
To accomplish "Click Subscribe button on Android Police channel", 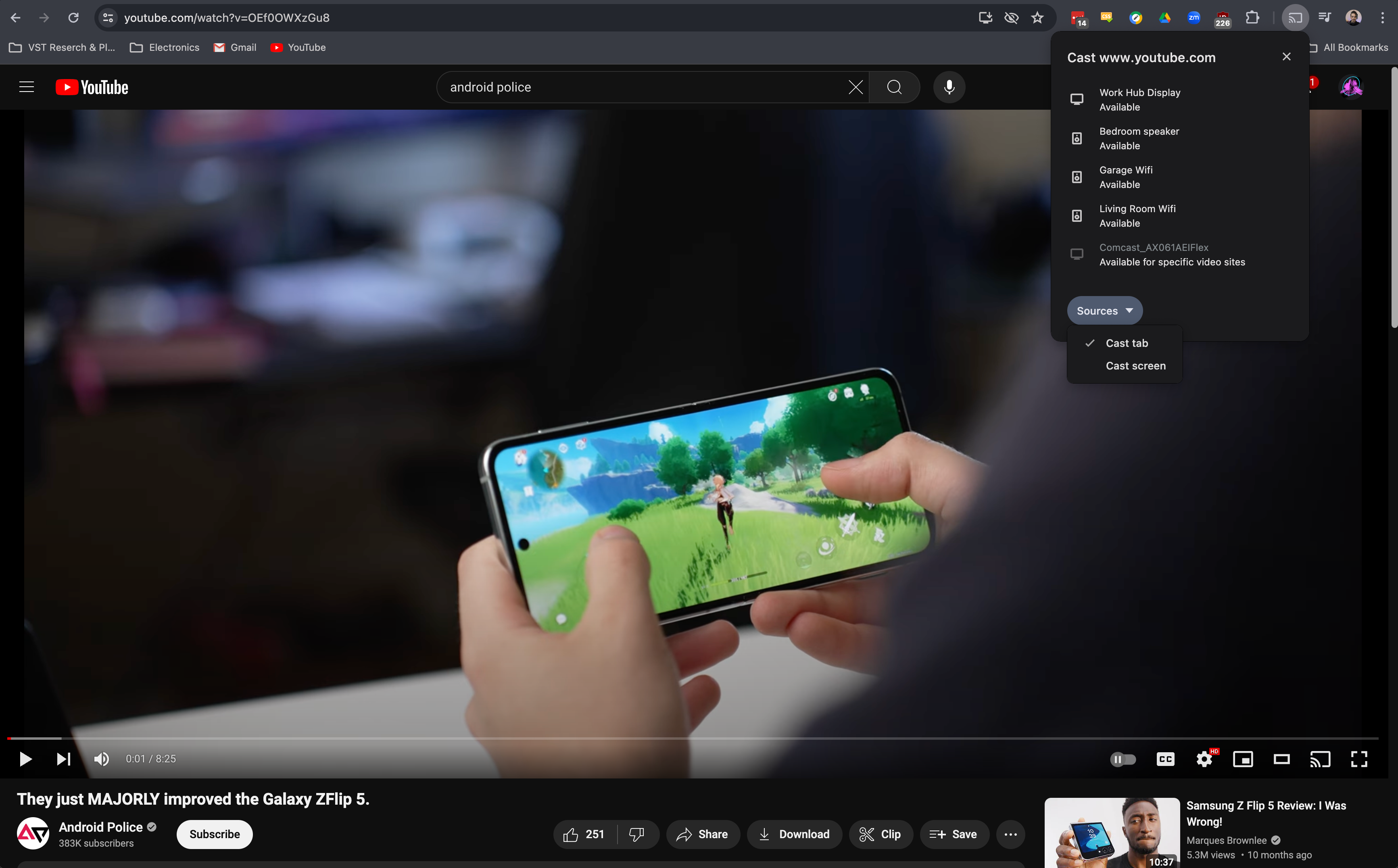I will point(214,833).
